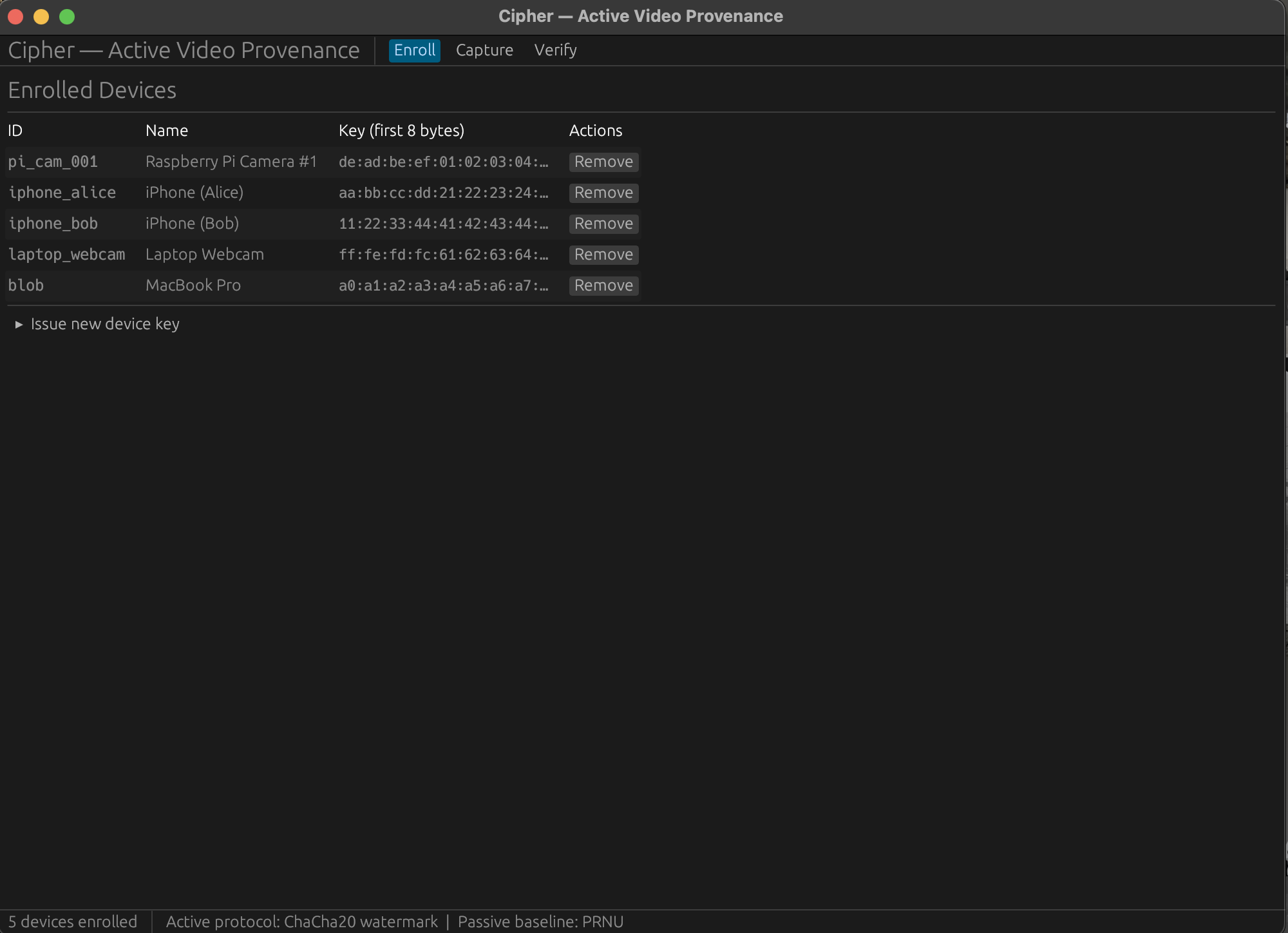Image resolution: width=1288 pixels, height=933 pixels.
Task: Remove the blob MacBook Pro device
Action: (603, 285)
